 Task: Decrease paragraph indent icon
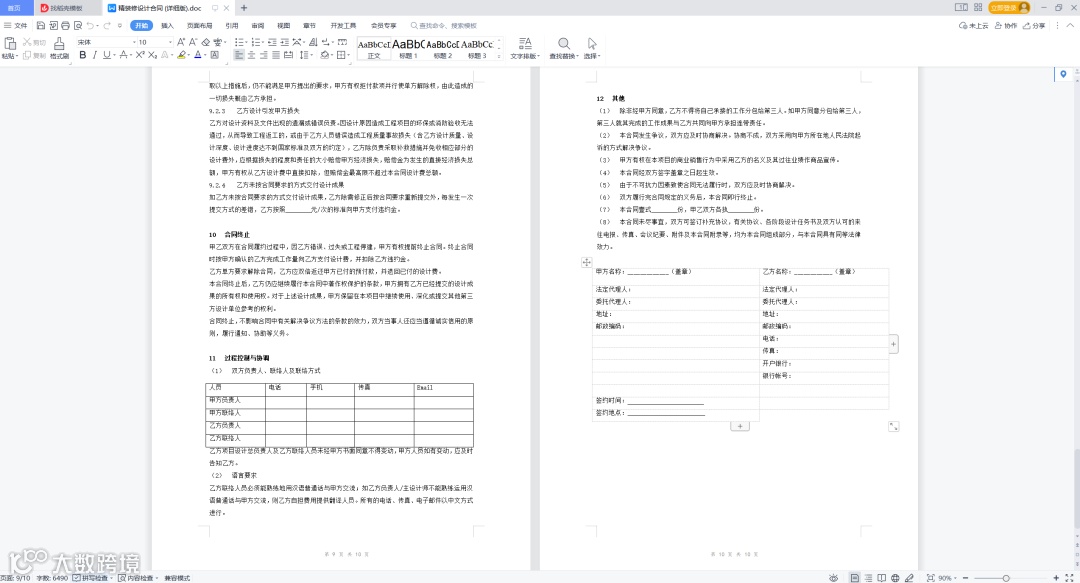(x=272, y=42)
